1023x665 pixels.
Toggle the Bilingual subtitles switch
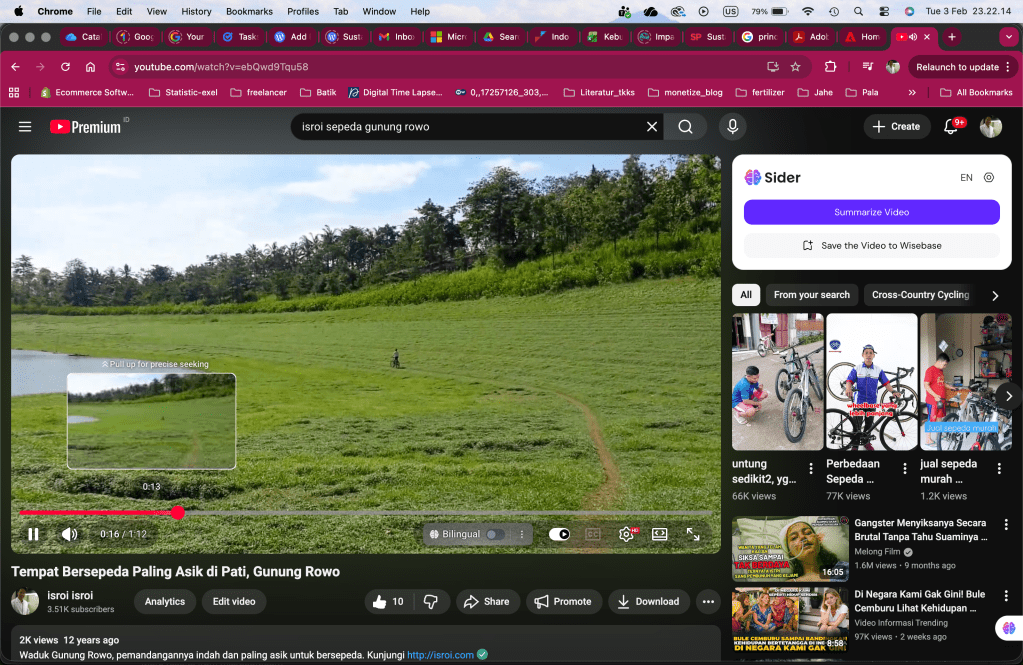[495, 535]
